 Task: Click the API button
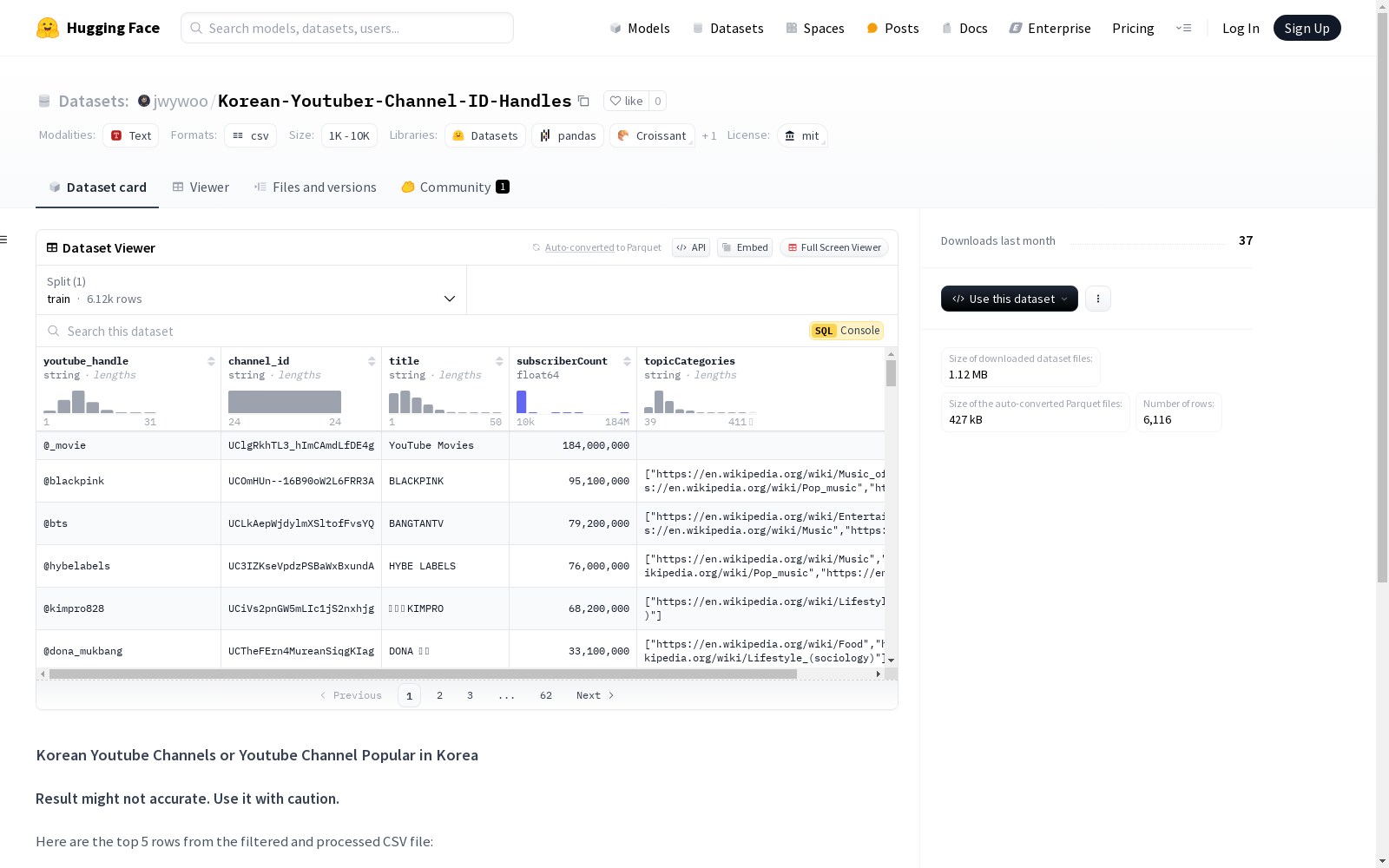pyautogui.click(x=691, y=247)
